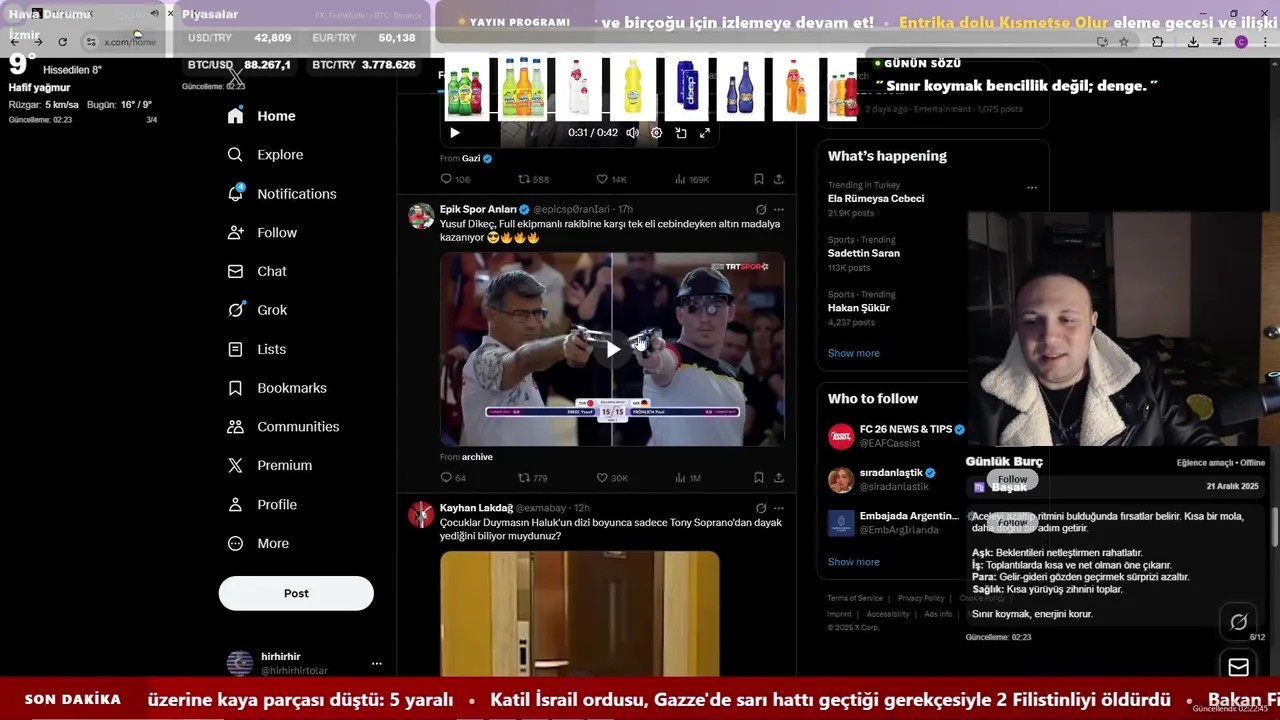Open Privacy Policy footer link

point(921,598)
